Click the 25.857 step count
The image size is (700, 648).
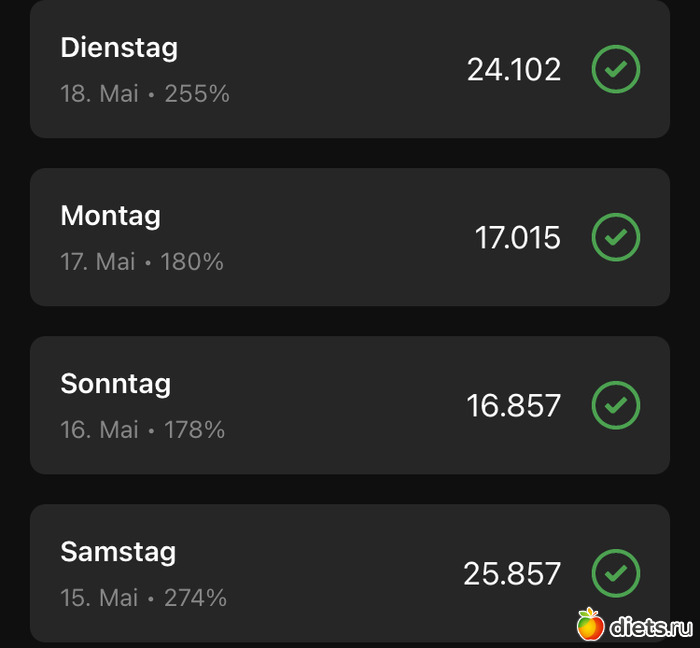(511, 574)
